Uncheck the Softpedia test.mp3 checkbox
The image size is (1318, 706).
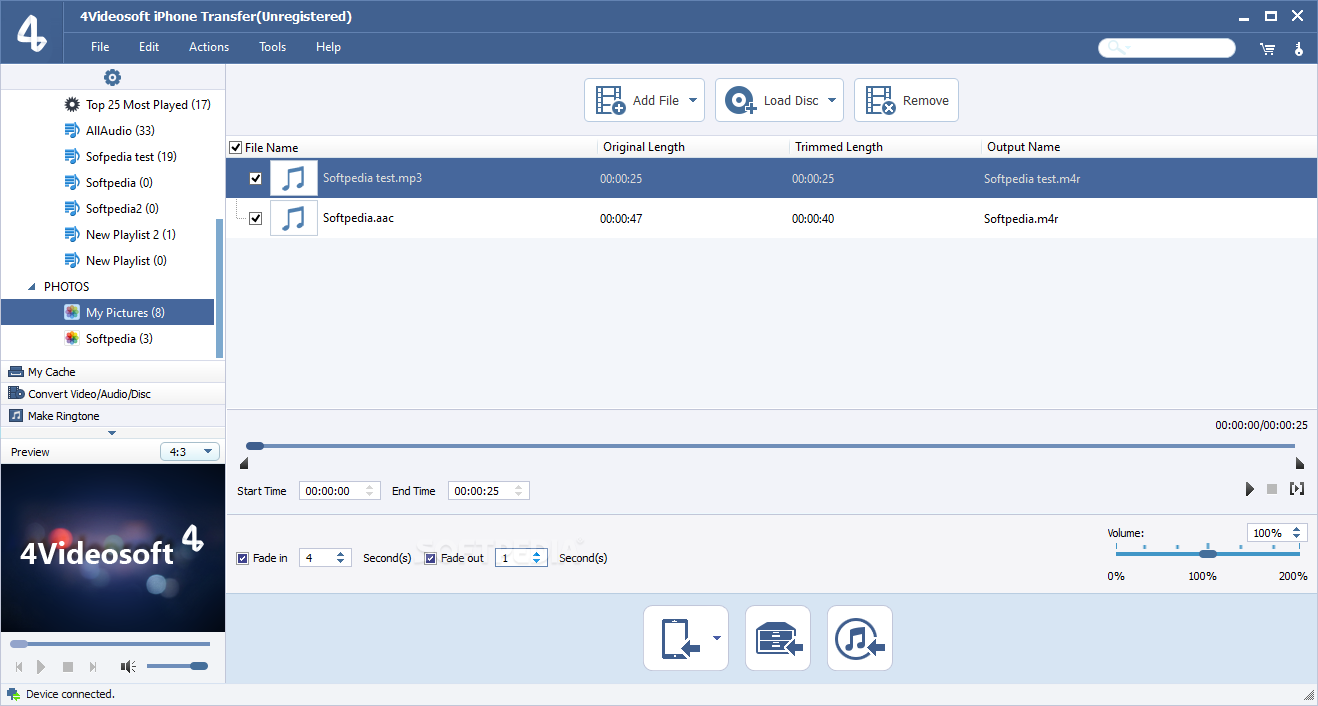click(x=255, y=178)
